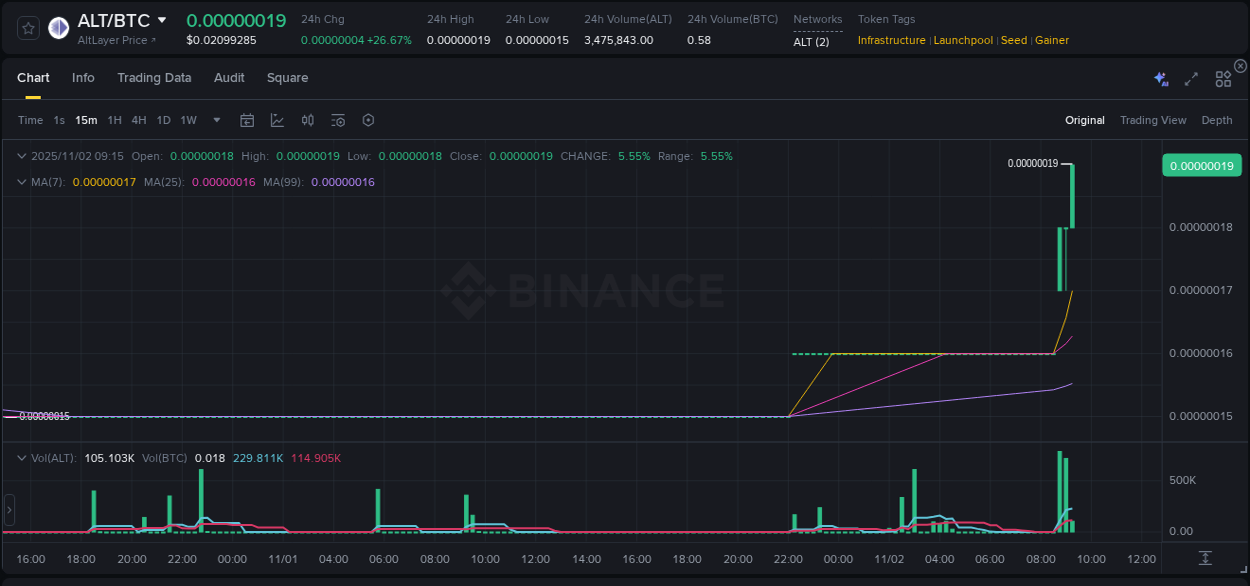This screenshot has width=1250, height=586.
Task: Open the widgets layout icon near top right
Action: [x=1223, y=77]
